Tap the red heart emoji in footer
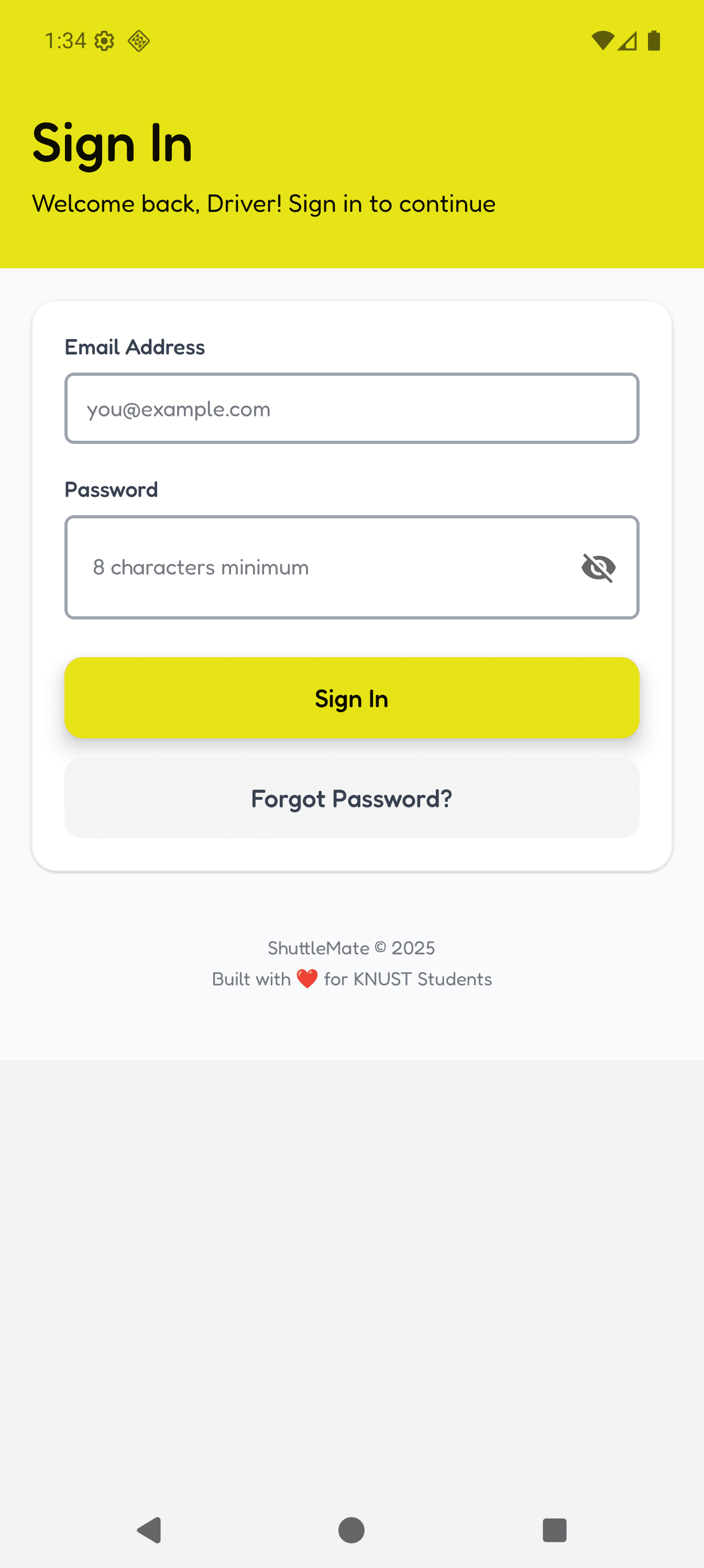704x1568 pixels. coord(307,979)
